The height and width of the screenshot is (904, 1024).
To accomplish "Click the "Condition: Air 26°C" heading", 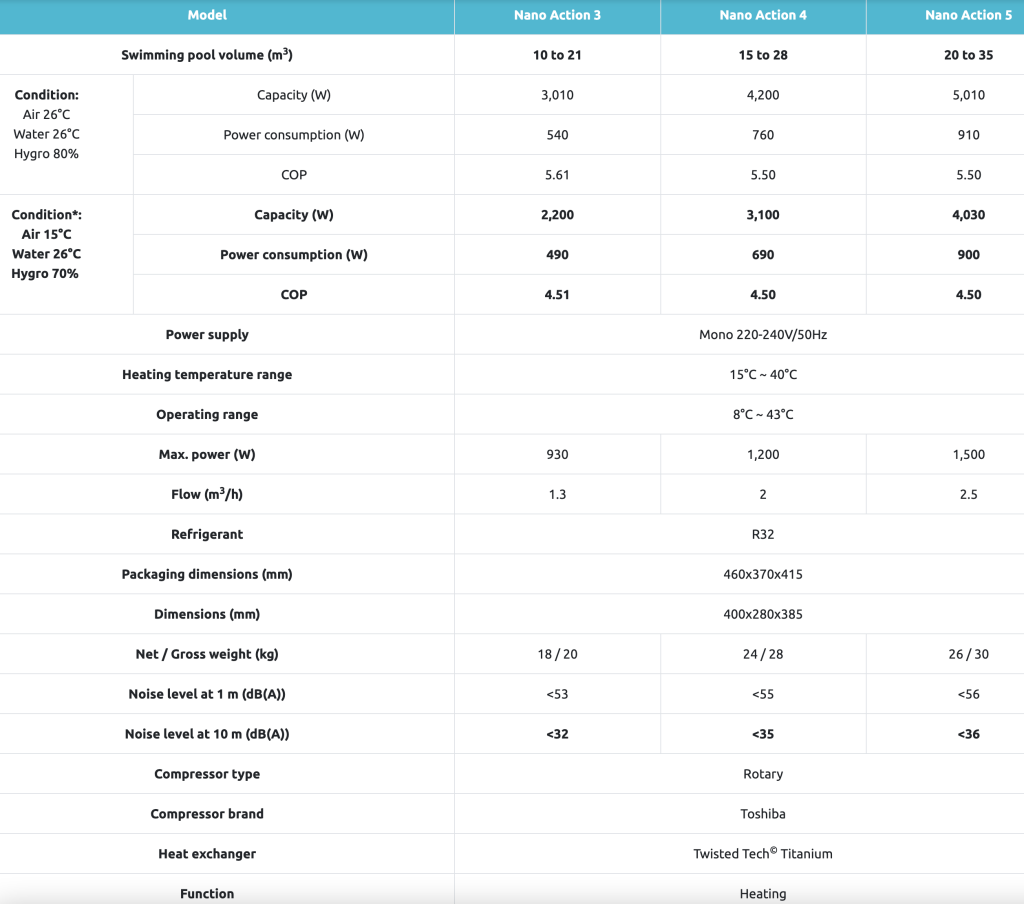I will click(46, 105).
